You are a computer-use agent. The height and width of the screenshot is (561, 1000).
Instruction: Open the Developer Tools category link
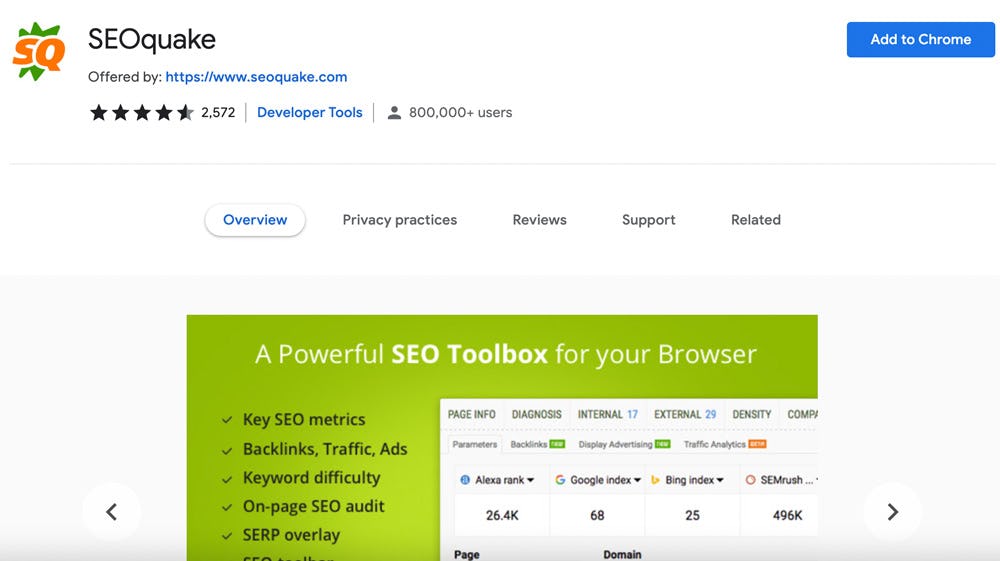tap(309, 112)
